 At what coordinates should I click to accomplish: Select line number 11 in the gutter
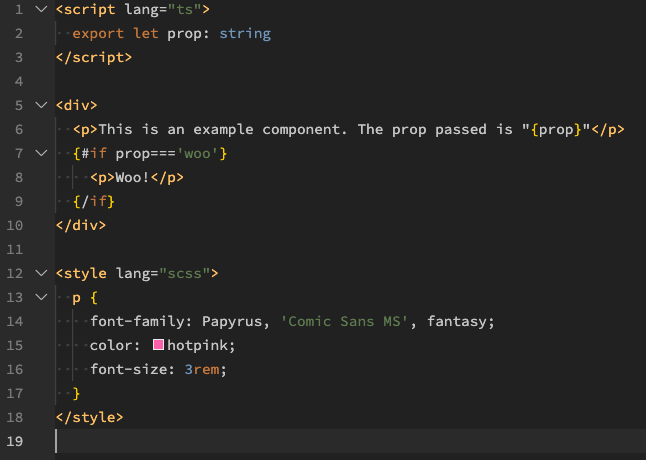point(15,249)
